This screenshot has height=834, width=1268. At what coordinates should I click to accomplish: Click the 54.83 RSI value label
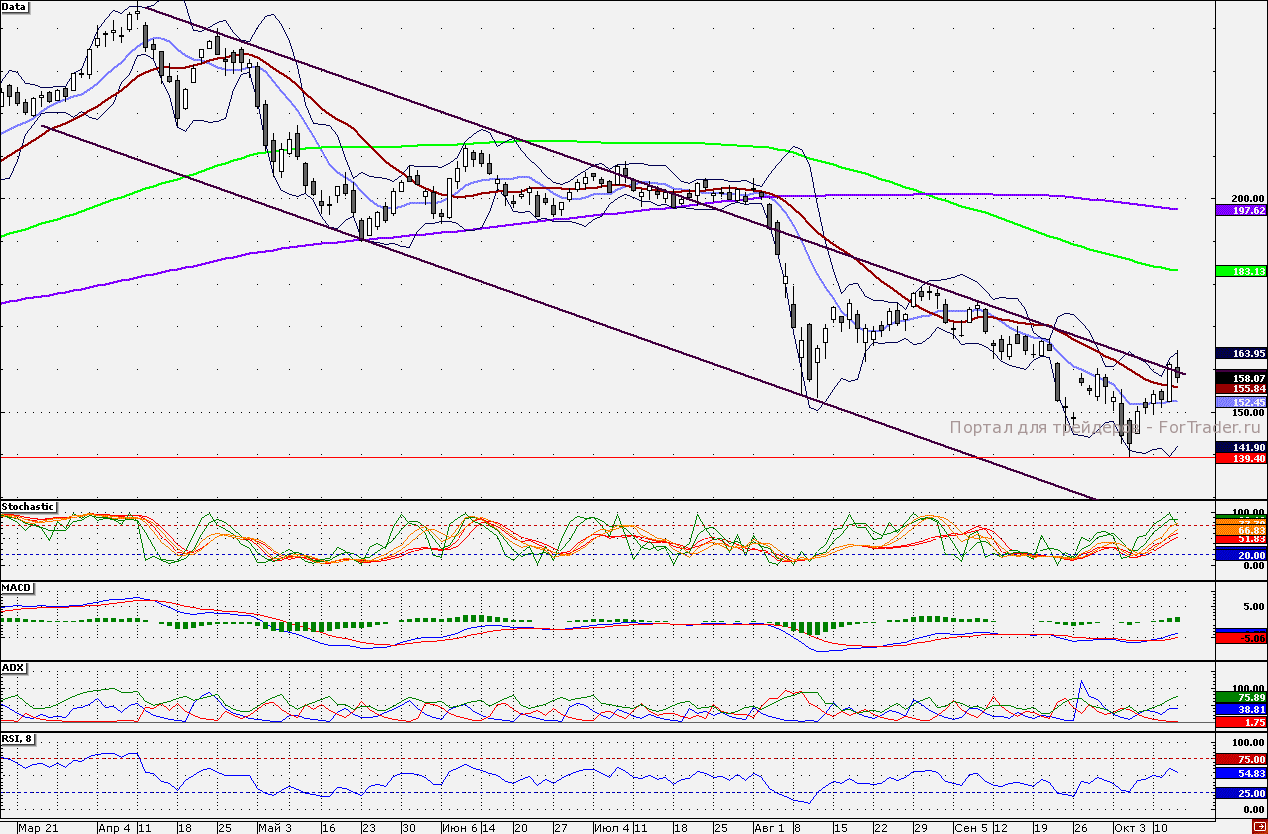coord(1241,771)
